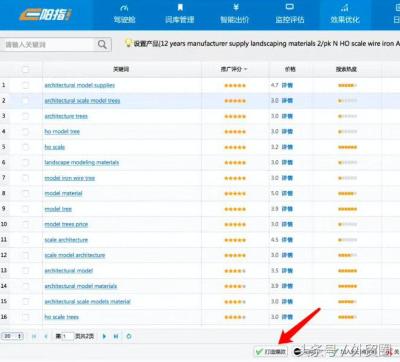This screenshot has width=400, height=362.
Task: Check the box for ho scale trees
Action: [25, 317]
